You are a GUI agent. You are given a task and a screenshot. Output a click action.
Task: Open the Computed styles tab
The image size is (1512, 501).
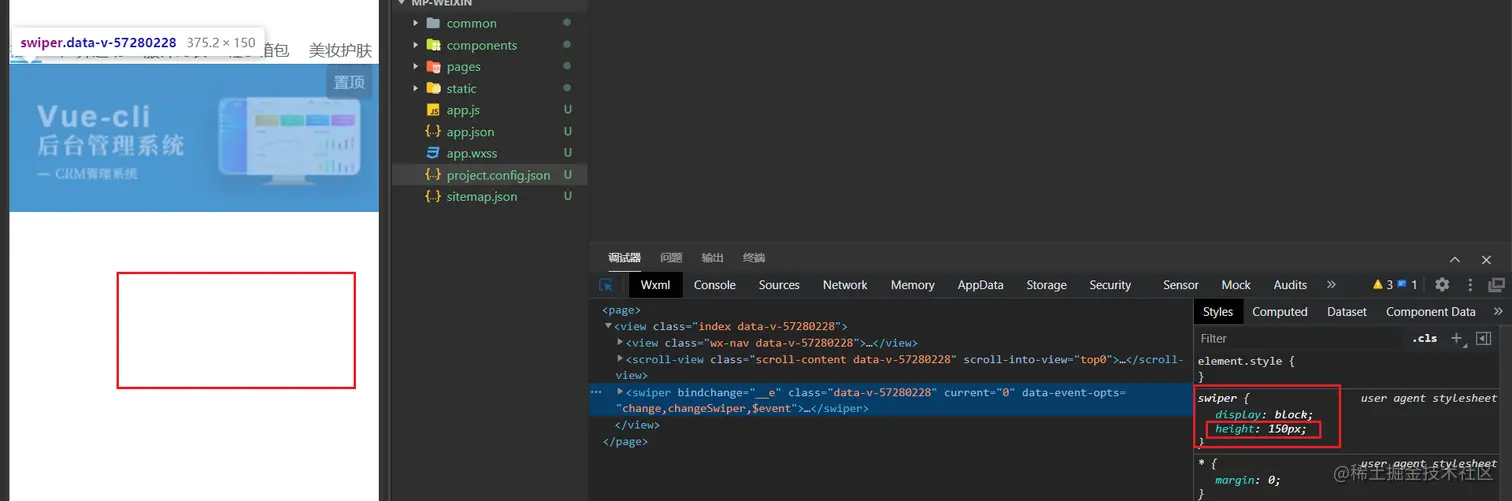[1279, 312]
